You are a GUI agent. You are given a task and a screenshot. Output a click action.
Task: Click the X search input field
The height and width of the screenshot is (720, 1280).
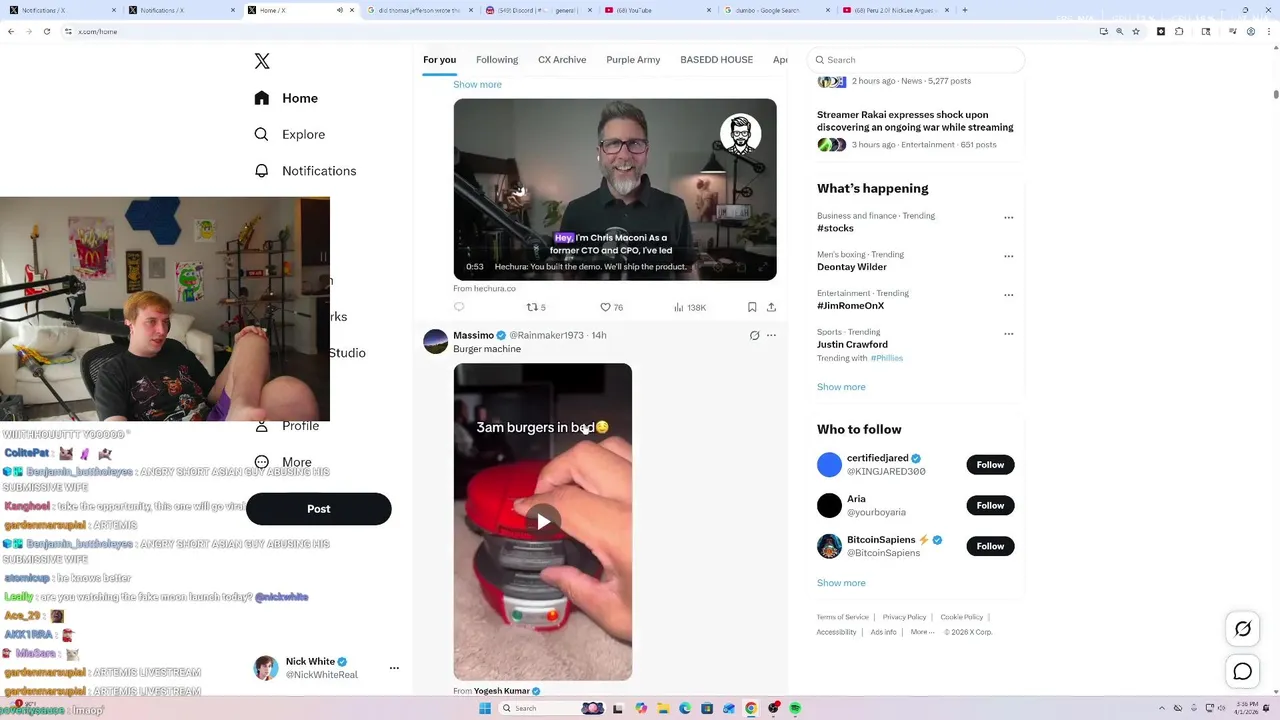click(x=916, y=60)
